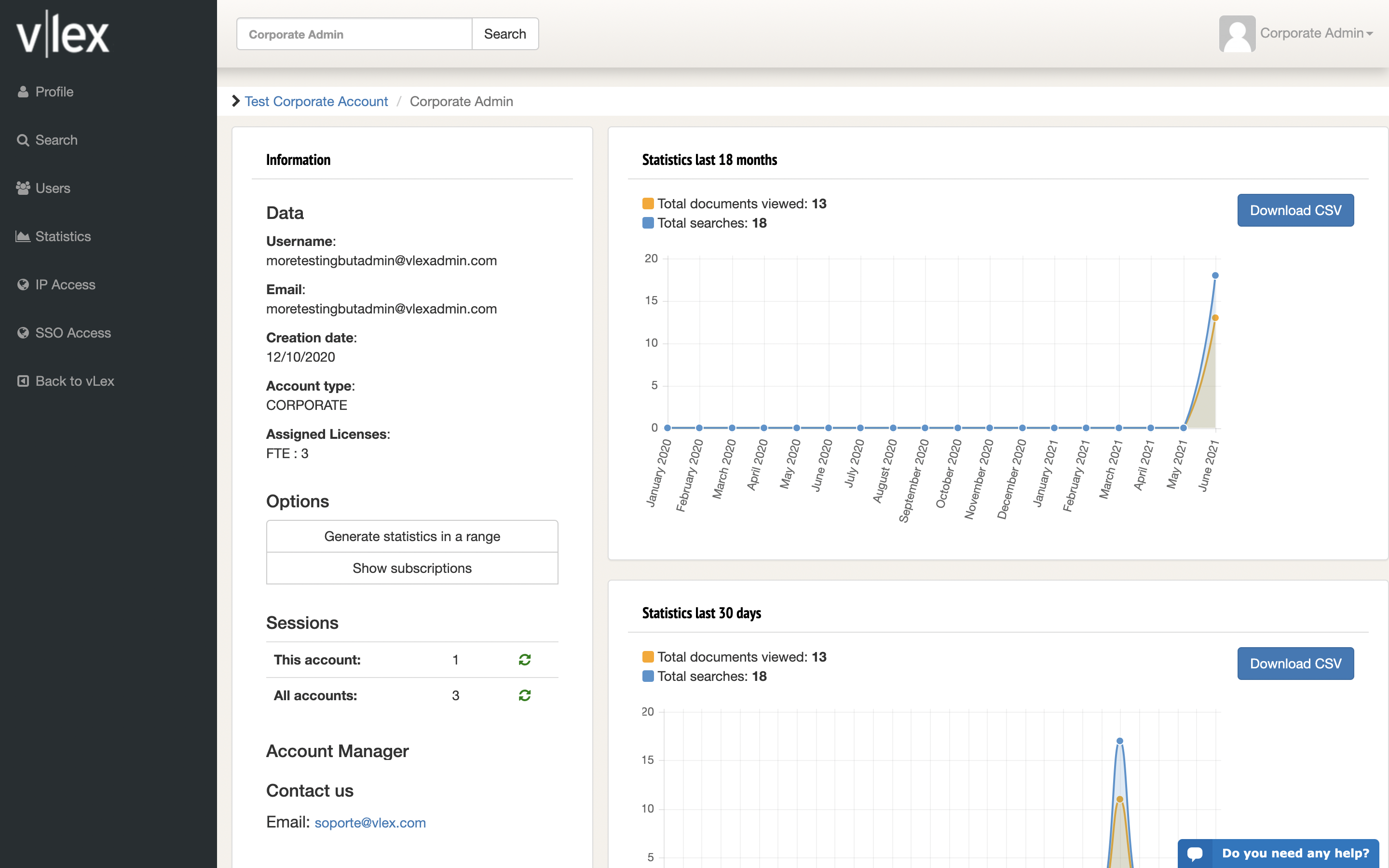1389x868 pixels.
Task: Go to the Users section
Action: (x=53, y=188)
